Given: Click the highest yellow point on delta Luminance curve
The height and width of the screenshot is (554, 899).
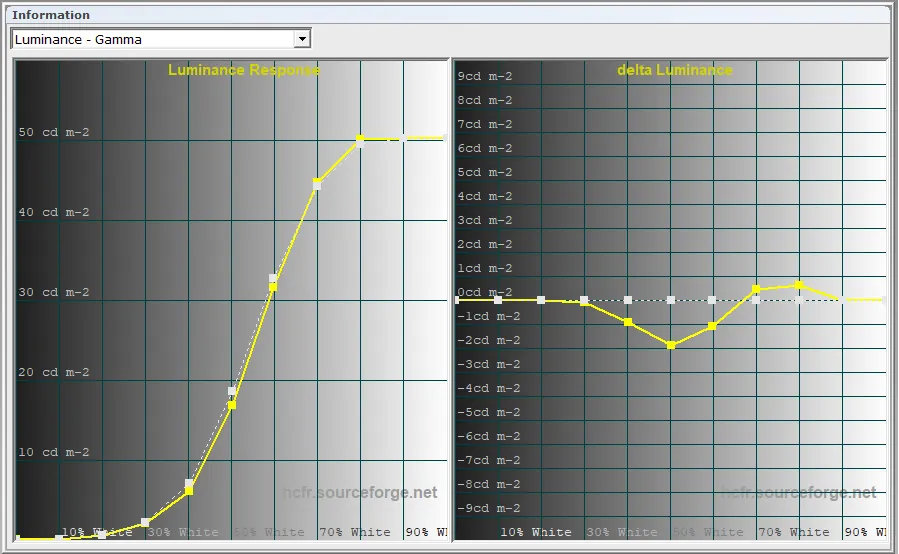Looking at the screenshot, I should pos(799,285).
